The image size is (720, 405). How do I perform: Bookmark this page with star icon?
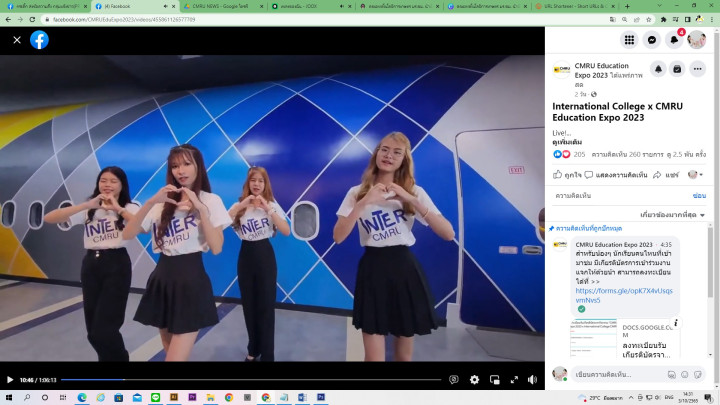click(x=648, y=20)
